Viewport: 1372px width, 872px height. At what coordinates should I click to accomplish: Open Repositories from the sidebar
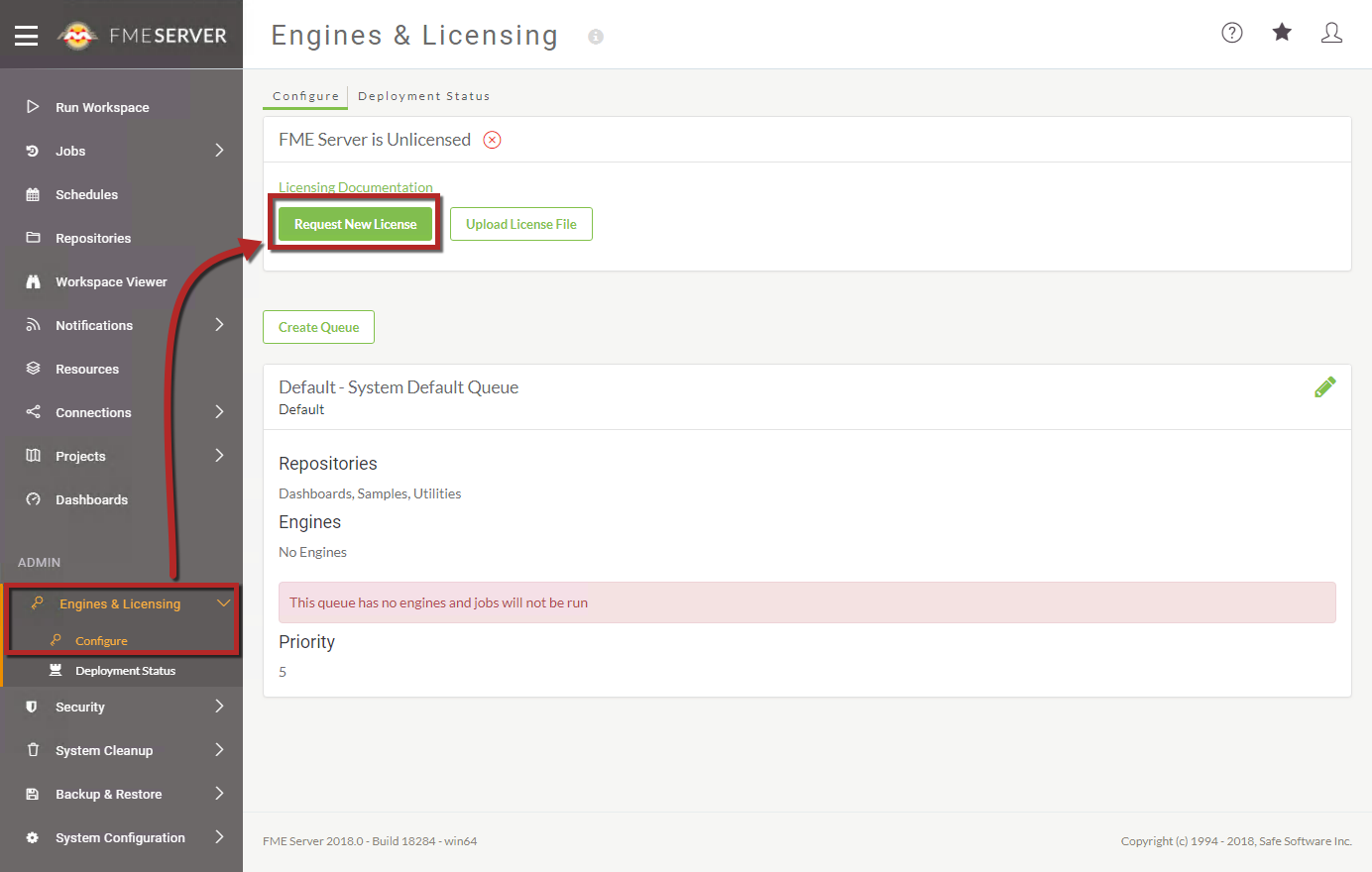[93, 238]
